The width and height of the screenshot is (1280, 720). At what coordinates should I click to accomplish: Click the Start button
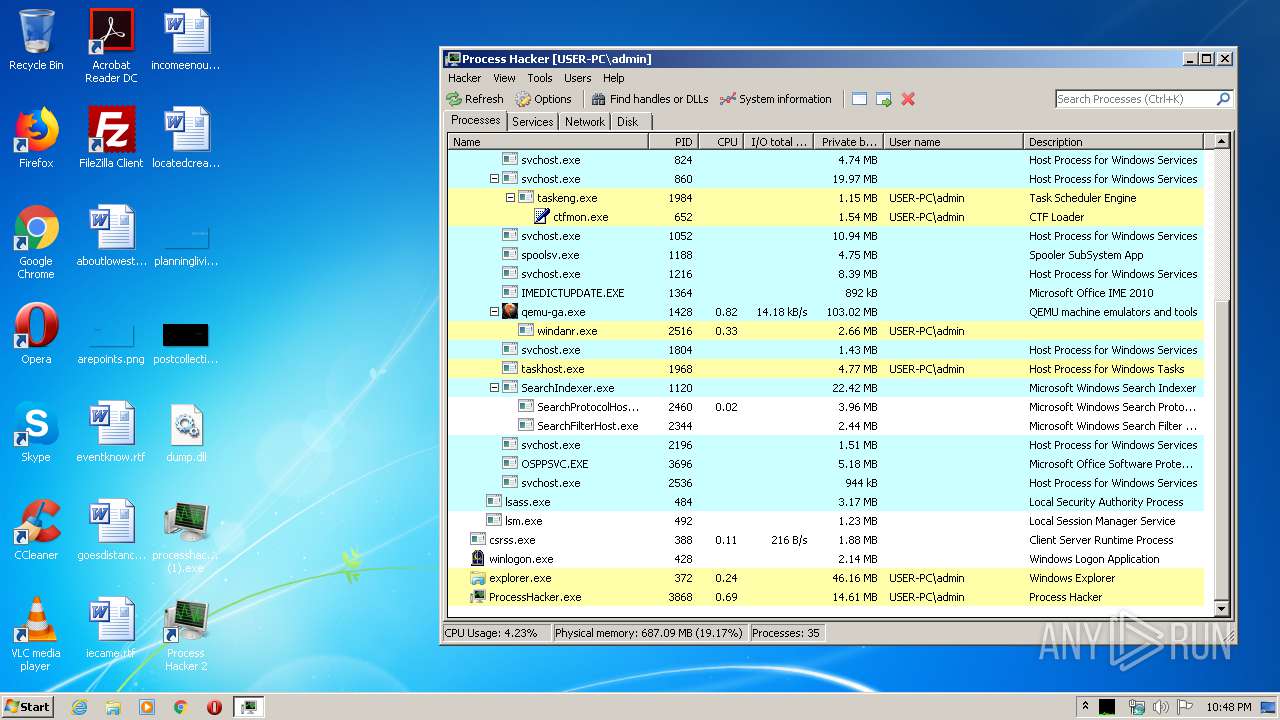coord(28,706)
